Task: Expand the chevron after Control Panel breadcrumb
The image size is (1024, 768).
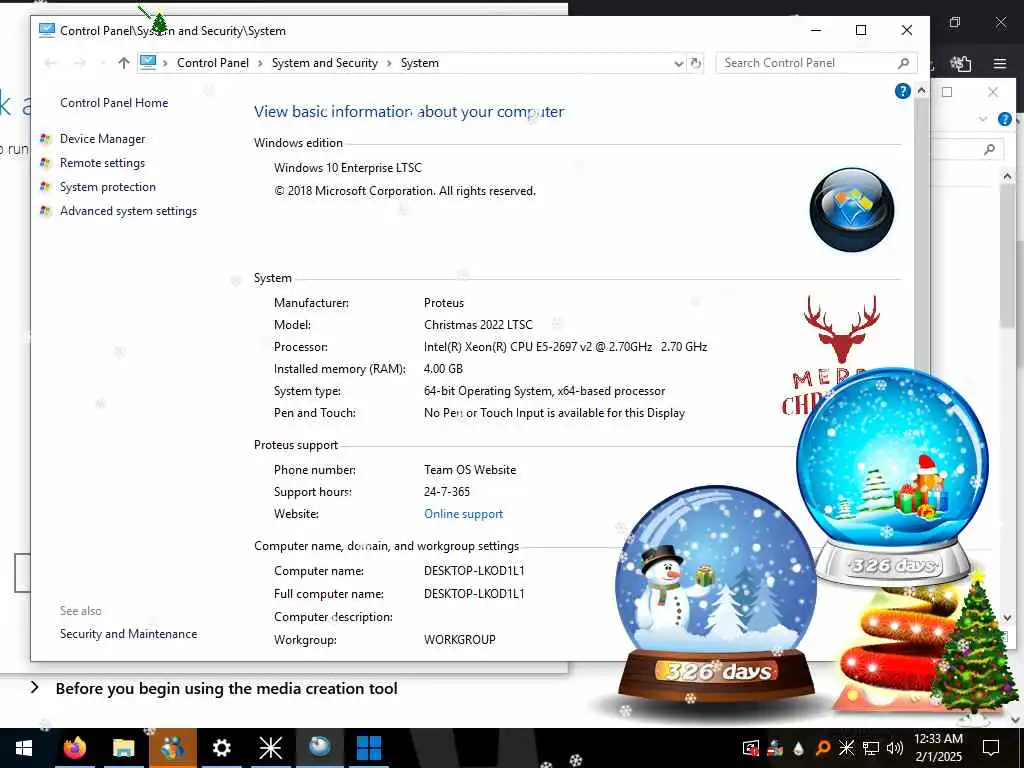Action: click(260, 63)
